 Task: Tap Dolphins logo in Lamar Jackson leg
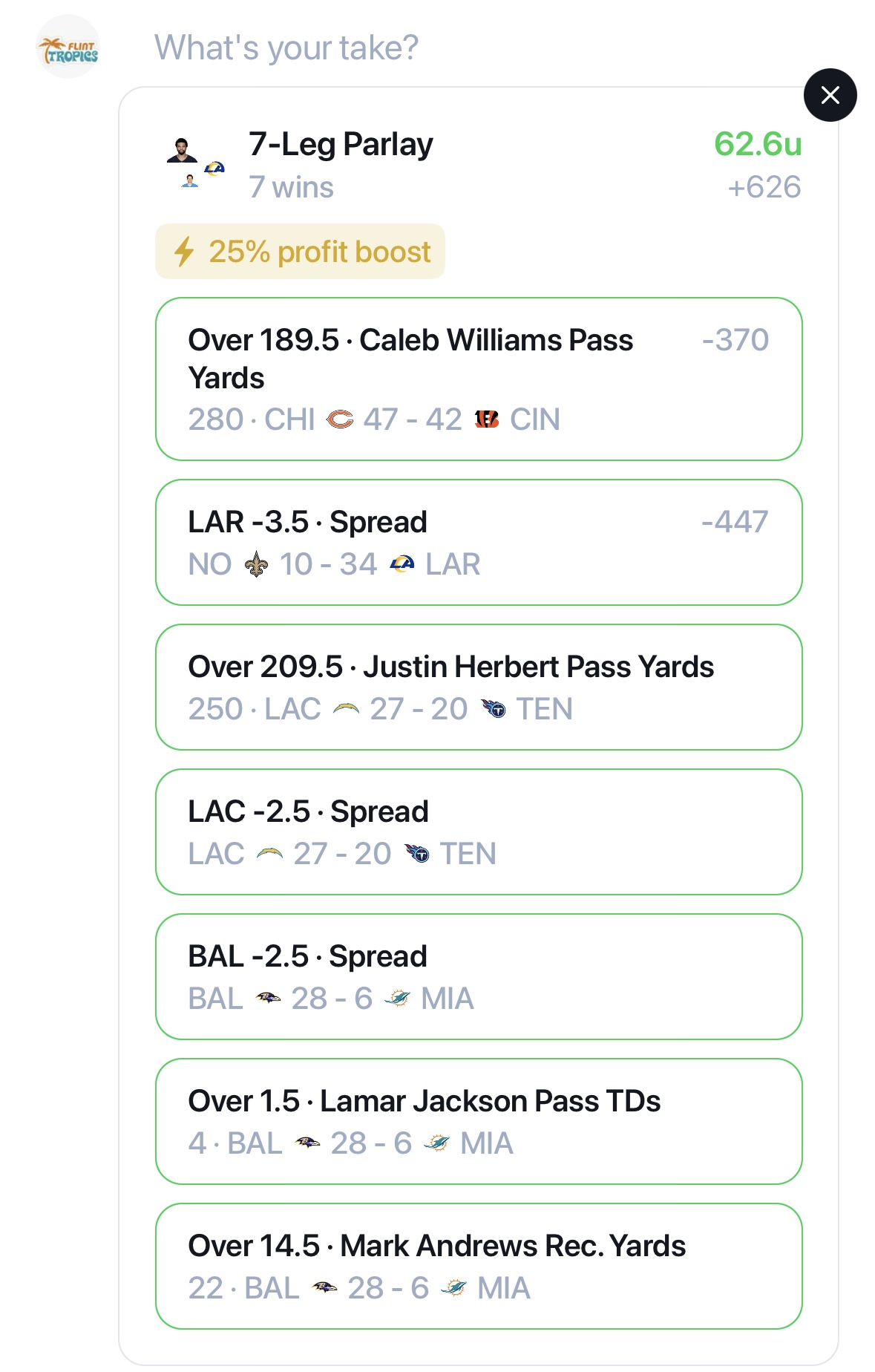pos(436,1143)
